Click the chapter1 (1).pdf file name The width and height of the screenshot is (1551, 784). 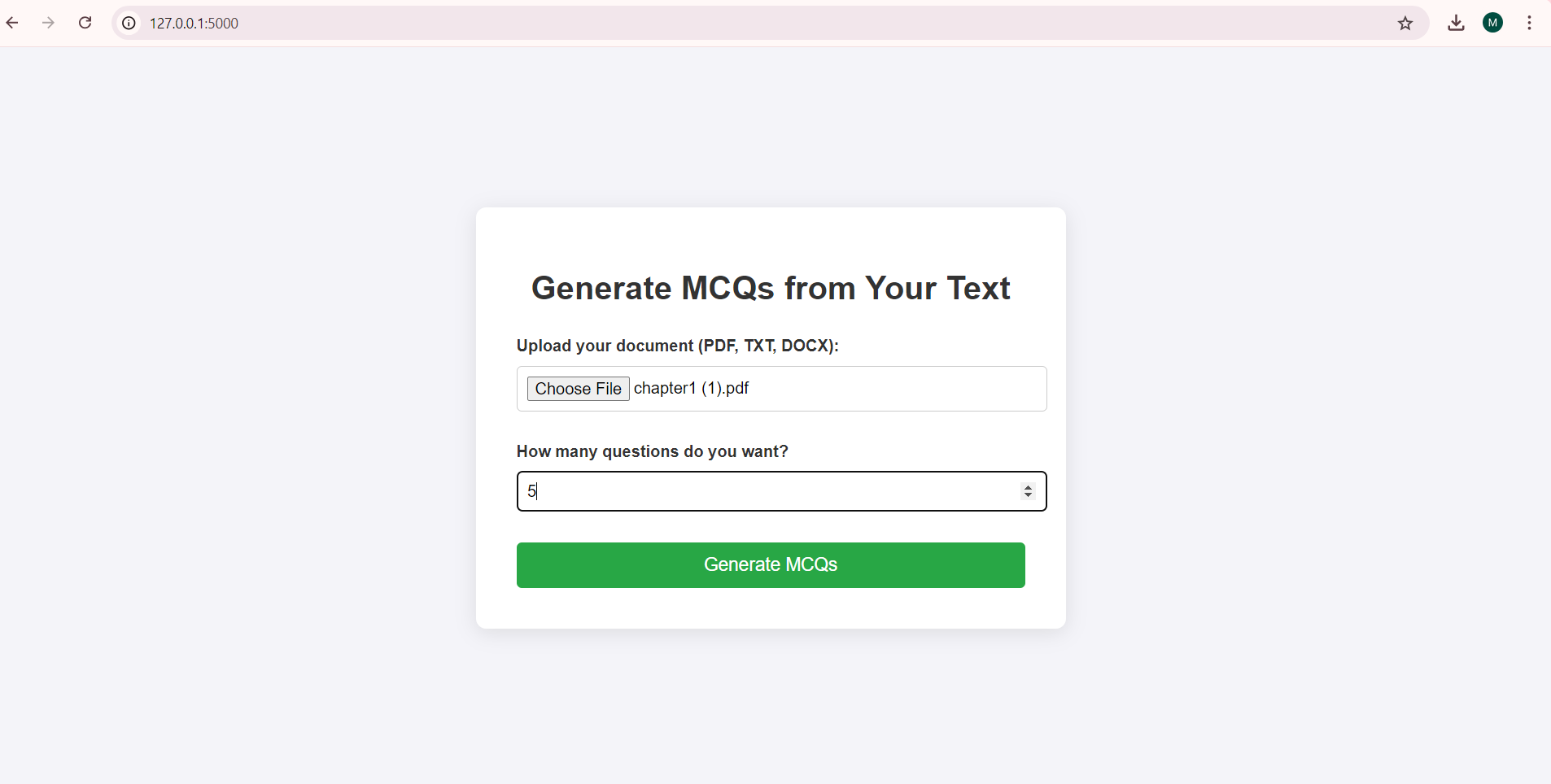[x=691, y=388]
